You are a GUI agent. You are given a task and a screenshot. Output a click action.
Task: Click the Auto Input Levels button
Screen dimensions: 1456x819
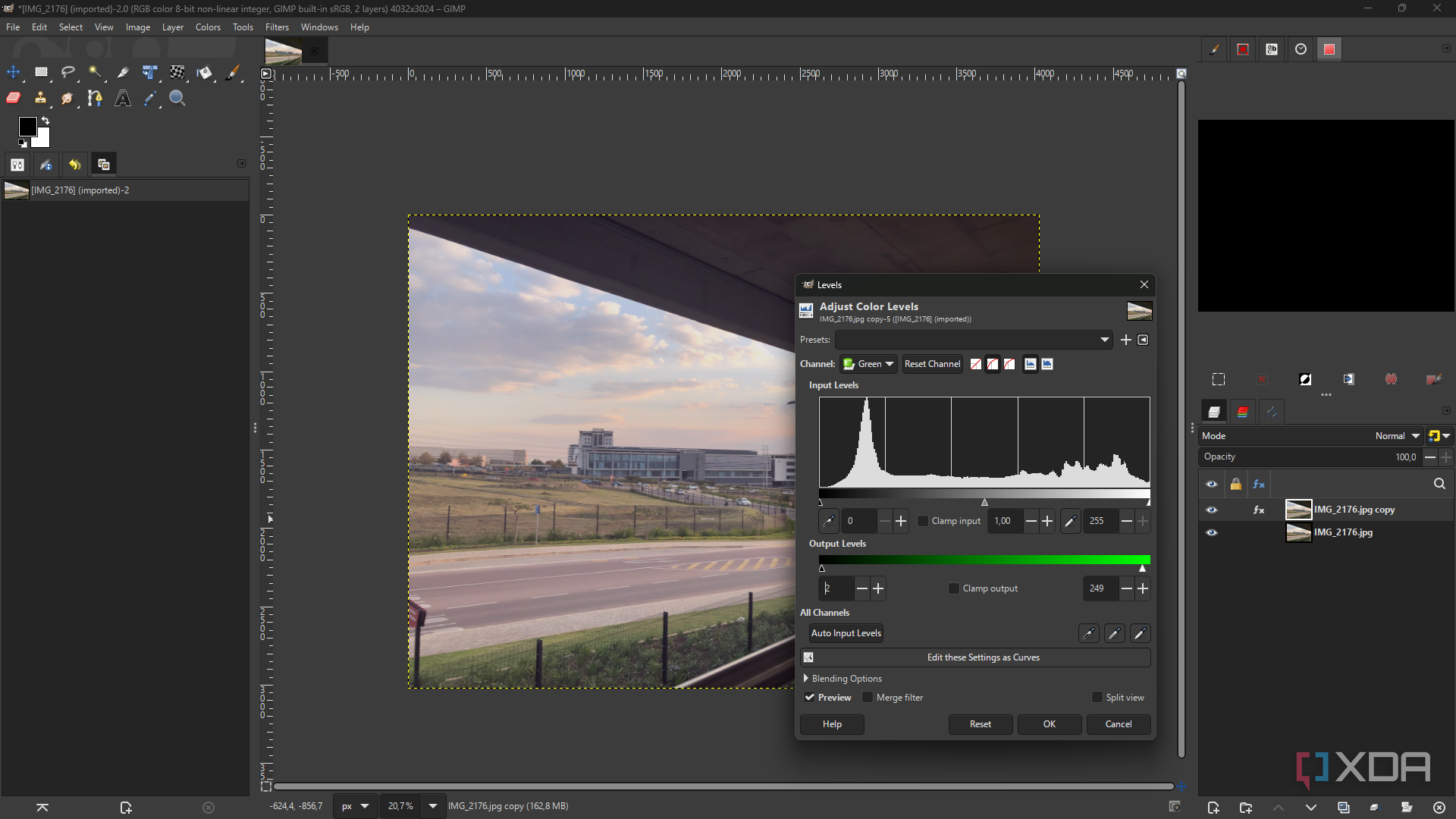tap(846, 632)
